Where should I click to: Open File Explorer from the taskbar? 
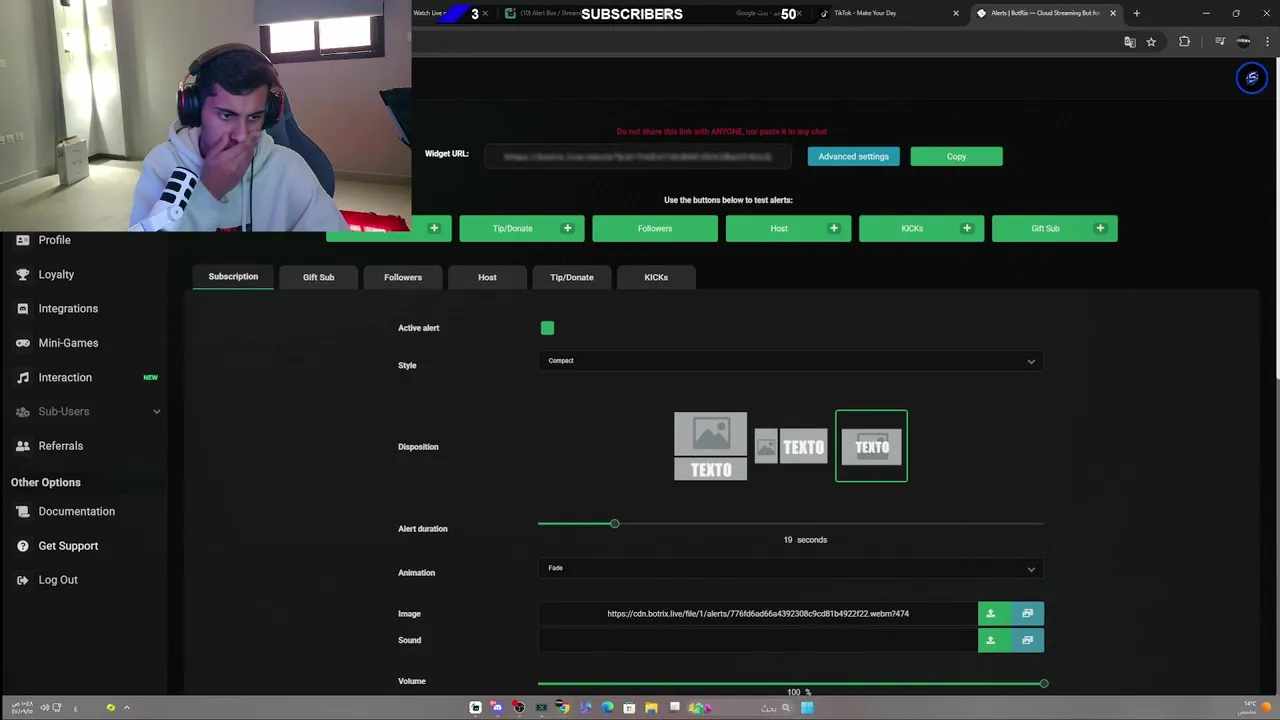[651, 708]
